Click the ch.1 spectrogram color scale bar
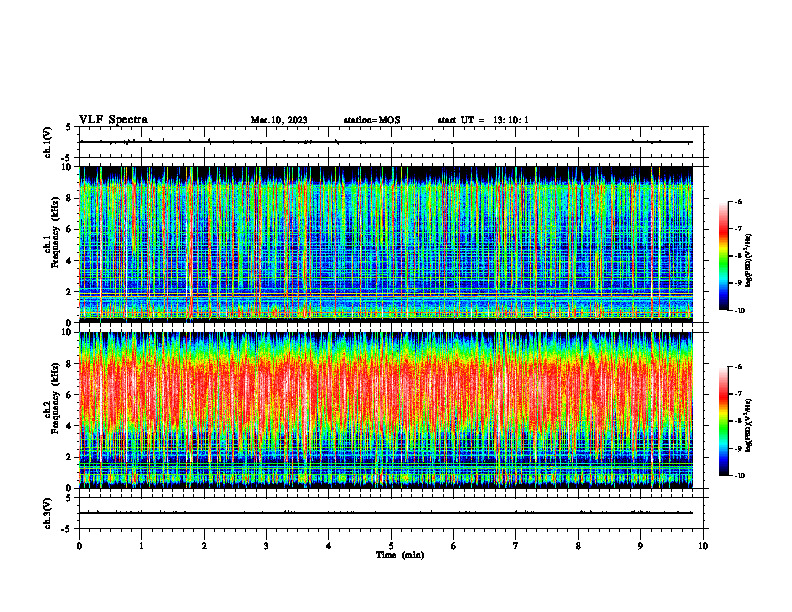 pos(723,256)
